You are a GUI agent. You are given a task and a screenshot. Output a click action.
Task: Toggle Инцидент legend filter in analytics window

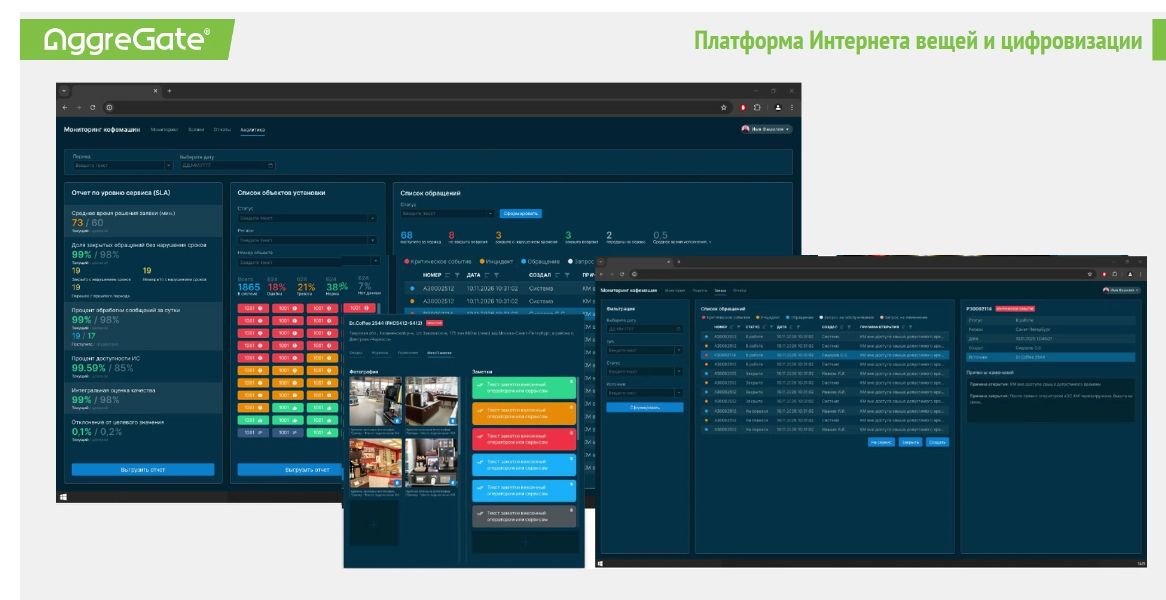[x=497, y=262]
